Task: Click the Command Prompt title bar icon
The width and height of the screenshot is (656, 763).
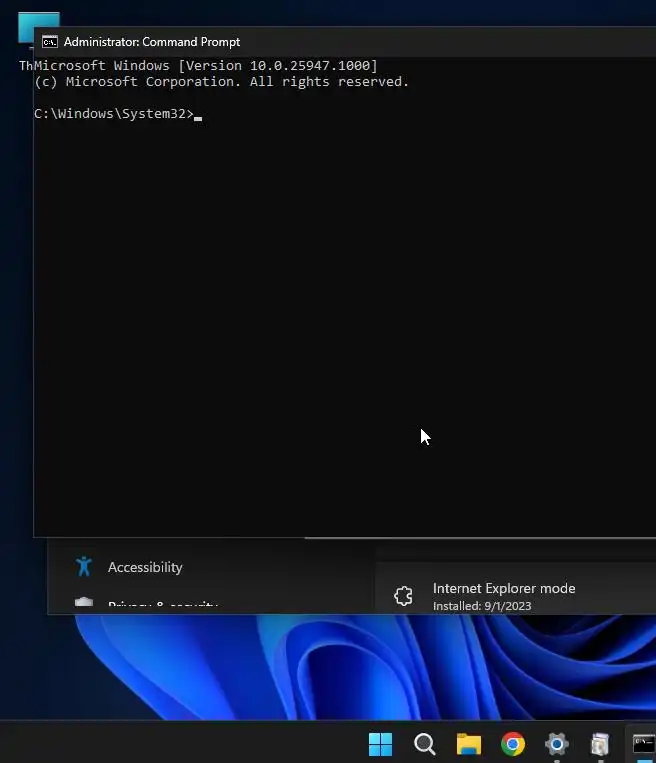Action: [x=50, y=42]
